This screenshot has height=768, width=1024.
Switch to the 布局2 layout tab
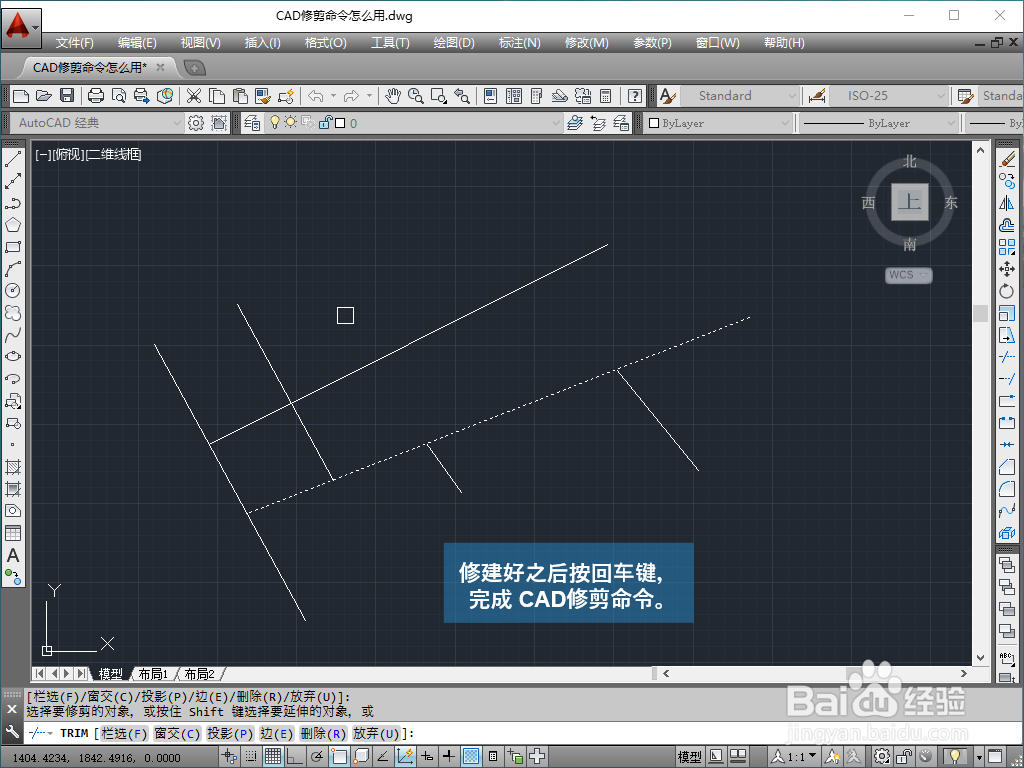[x=199, y=673]
